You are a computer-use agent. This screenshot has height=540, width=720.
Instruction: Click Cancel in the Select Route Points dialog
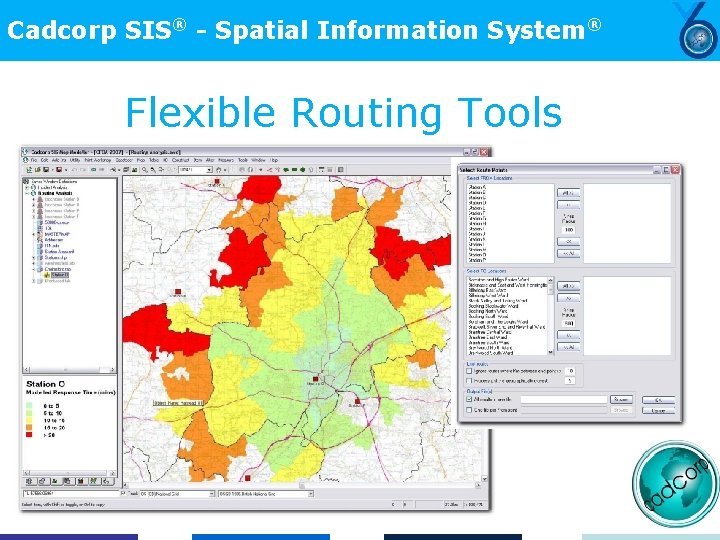[658, 411]
